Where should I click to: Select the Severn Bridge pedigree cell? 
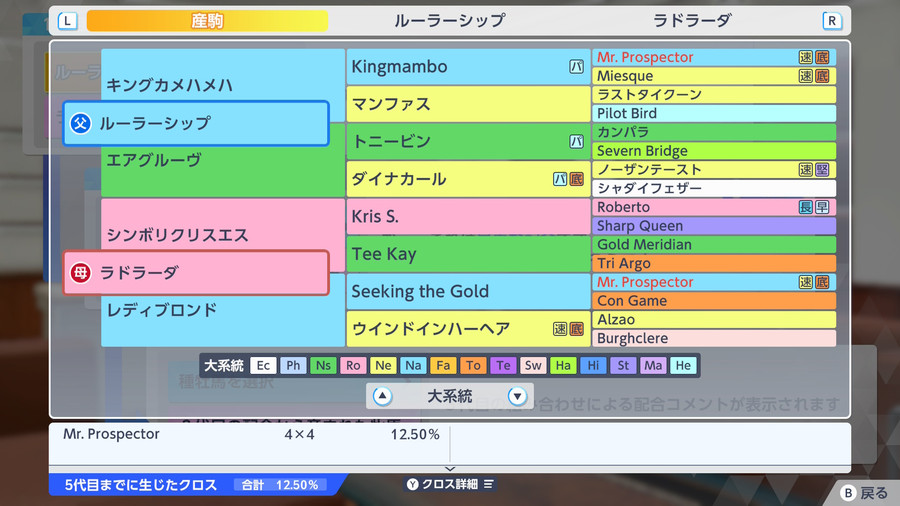click(x=714, y=151)
